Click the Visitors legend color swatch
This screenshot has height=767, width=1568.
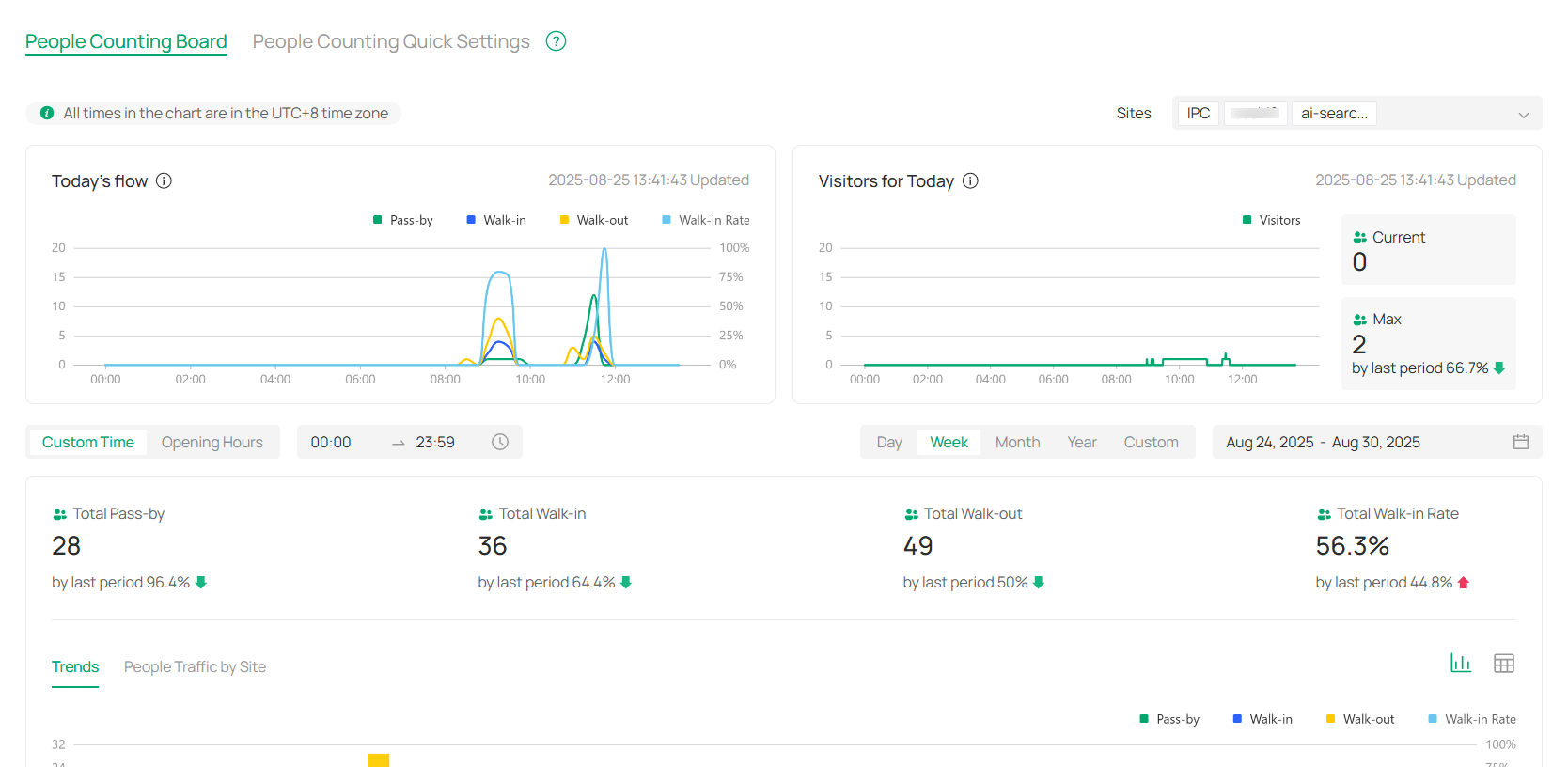(x=1247, y=220)
